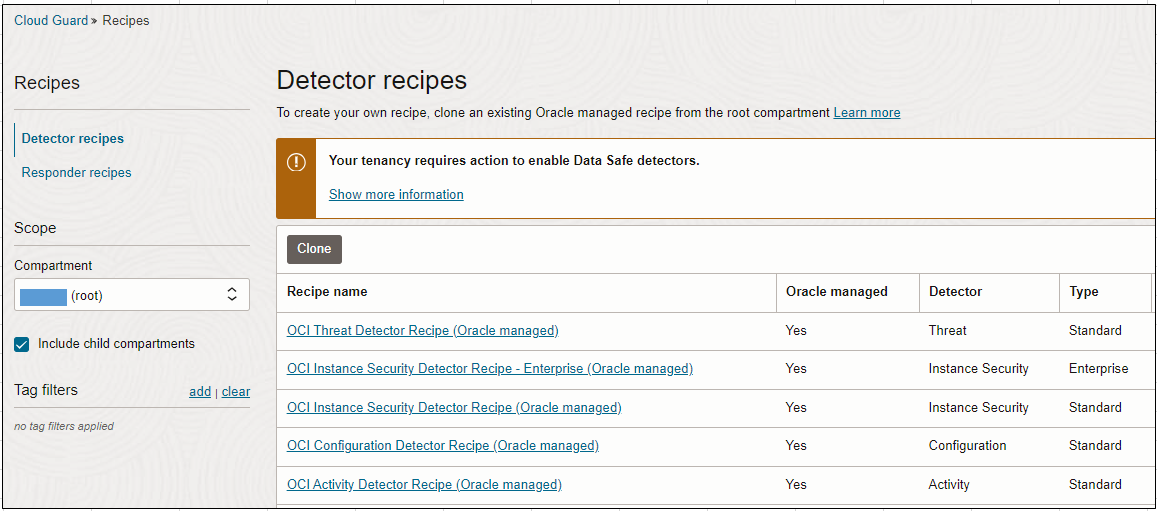
Task: Click the Scope section heading
Action: click(x=35, y=228)
